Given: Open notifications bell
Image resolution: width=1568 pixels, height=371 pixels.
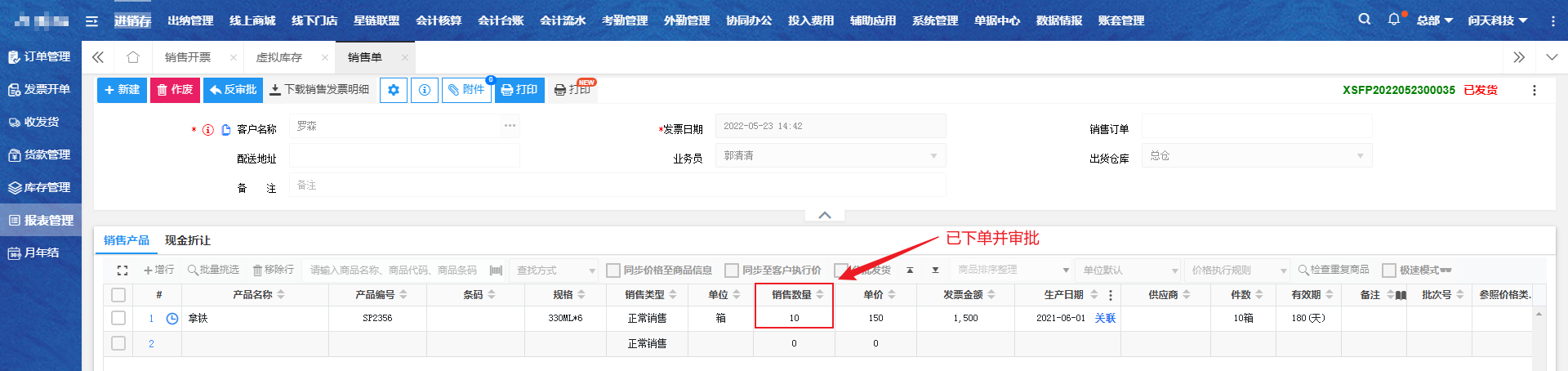Looking at the screenshot, I should point(1394,19).
